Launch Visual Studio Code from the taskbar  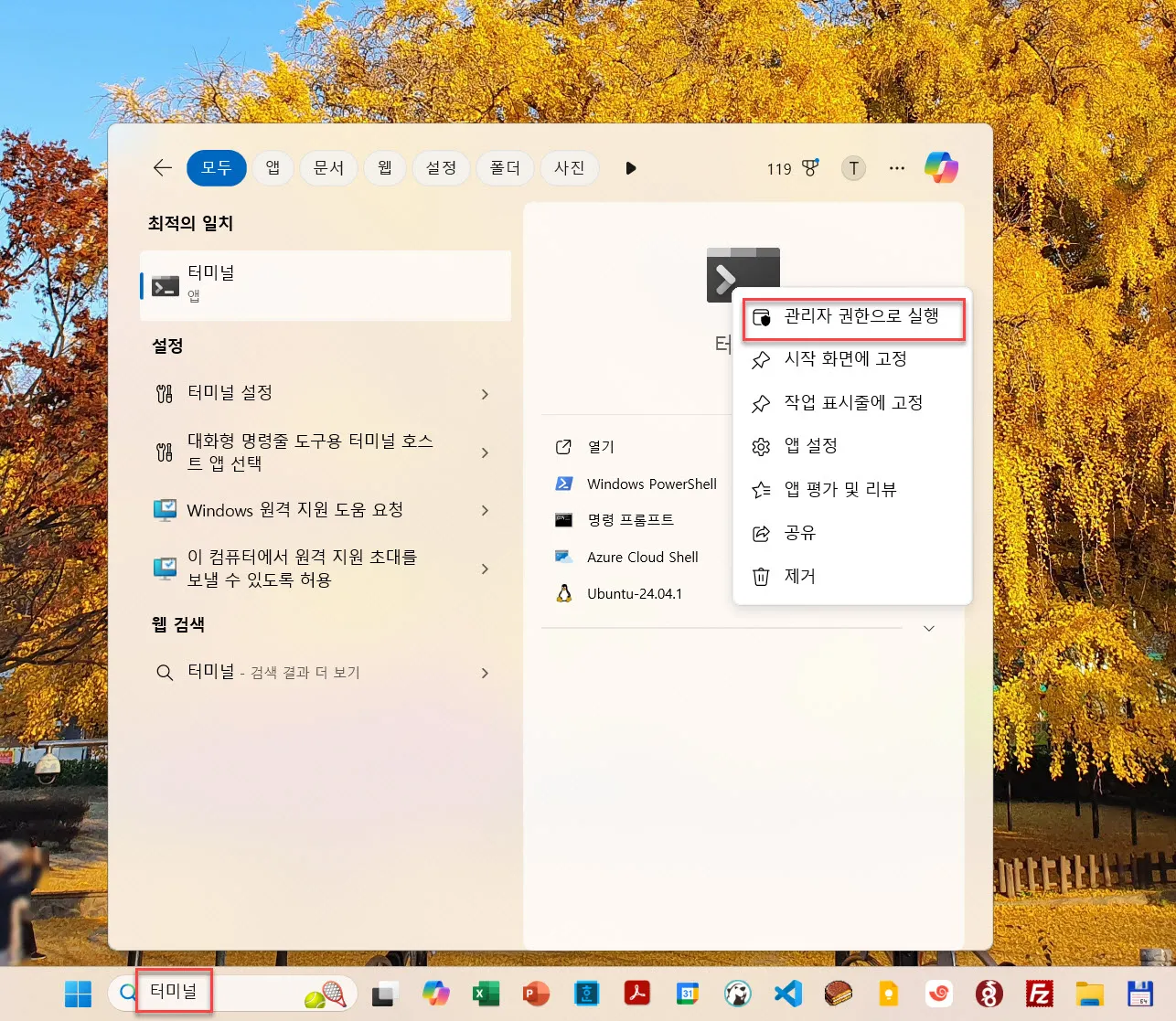788,993
